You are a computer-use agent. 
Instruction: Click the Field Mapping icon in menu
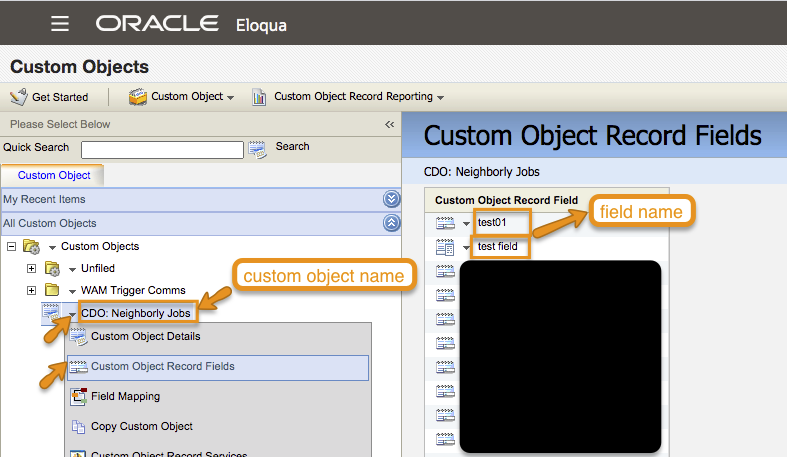pyautogui.click(x=79, y=397)
